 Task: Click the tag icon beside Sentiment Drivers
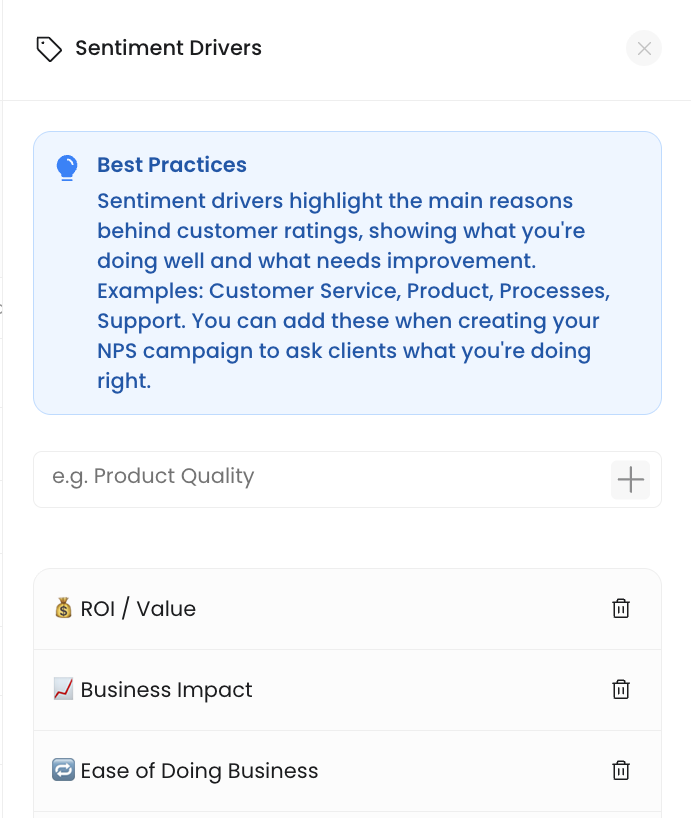click(x=49, y=49)
